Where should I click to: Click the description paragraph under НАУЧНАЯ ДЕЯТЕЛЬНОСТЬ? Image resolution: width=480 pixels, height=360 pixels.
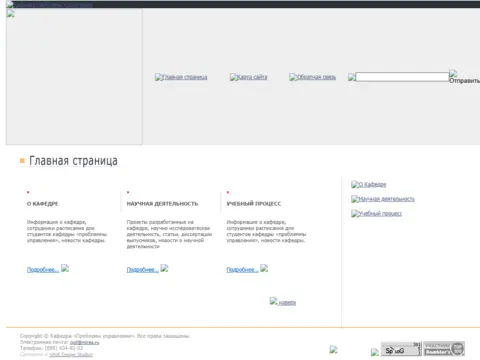pyautogui.click(x=169, y=234)
